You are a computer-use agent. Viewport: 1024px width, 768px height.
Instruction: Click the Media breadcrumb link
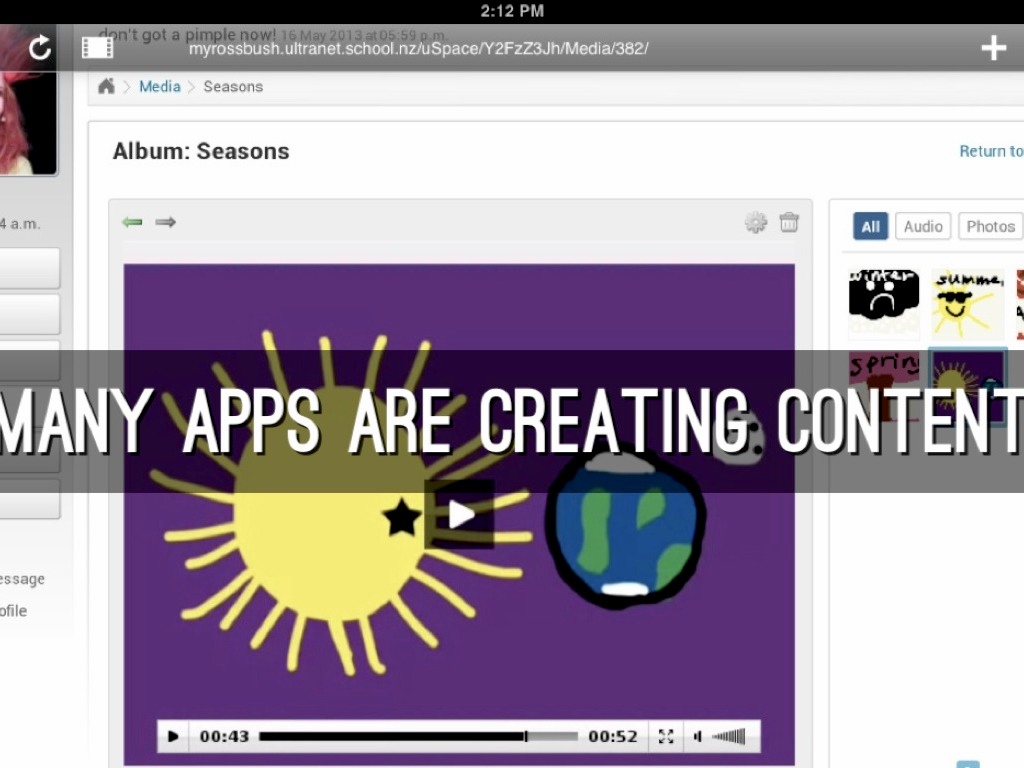(x=160, y=87)
